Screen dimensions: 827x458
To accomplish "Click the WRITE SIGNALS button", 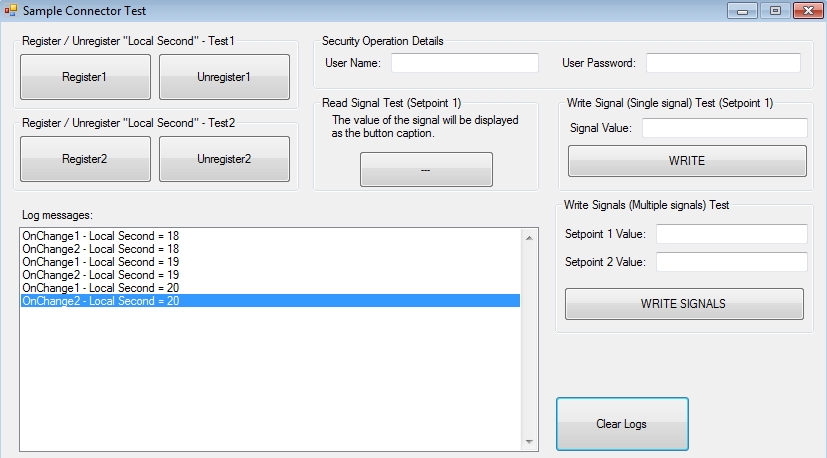I will point(684,304).
